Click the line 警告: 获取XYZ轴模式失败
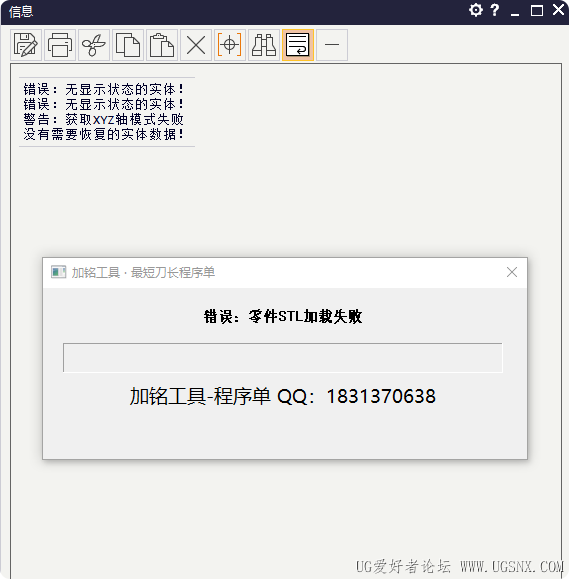The image size is (569, 579). coord(103,119)
